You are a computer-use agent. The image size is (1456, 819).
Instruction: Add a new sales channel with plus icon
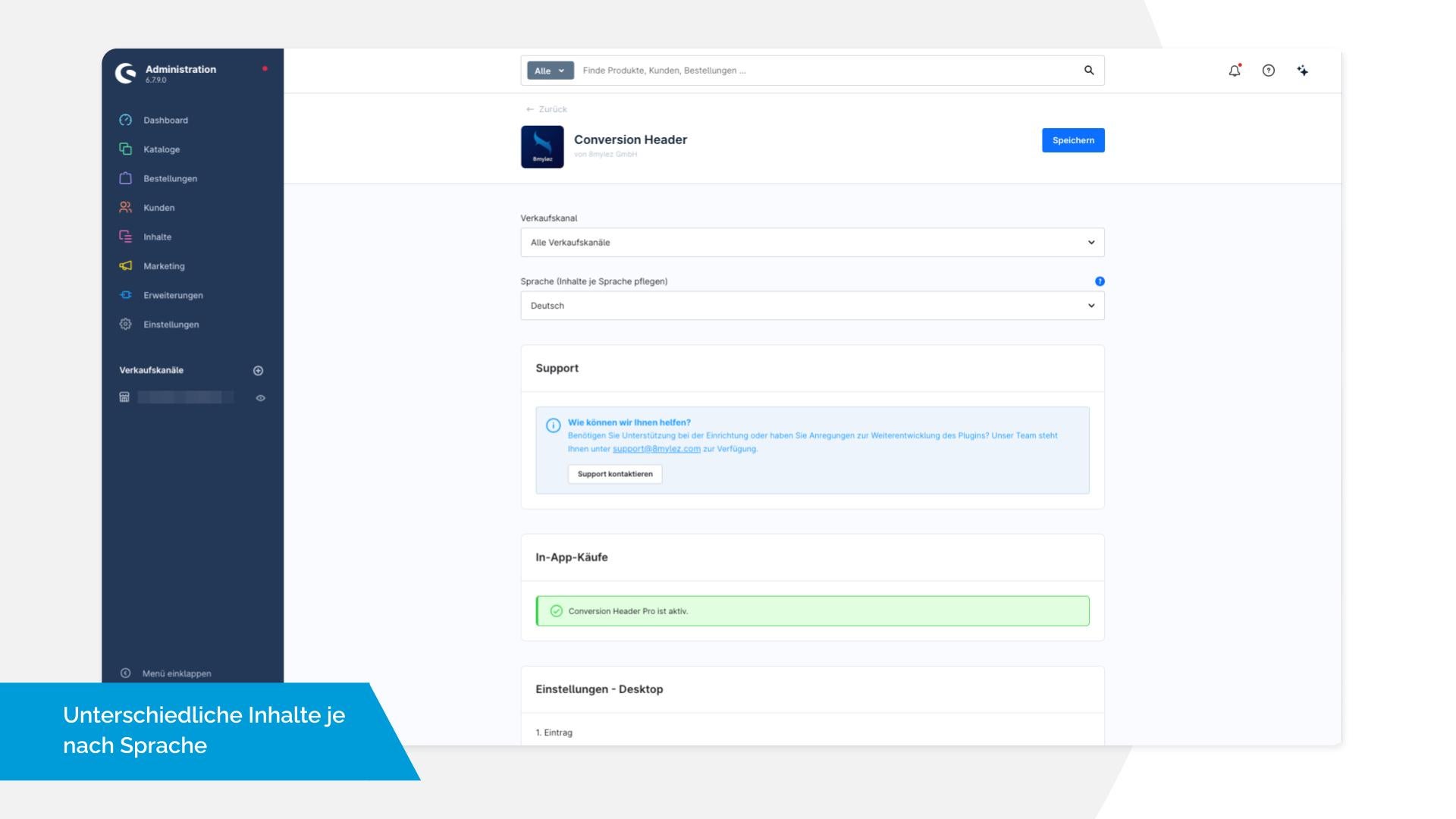[258, 371]
